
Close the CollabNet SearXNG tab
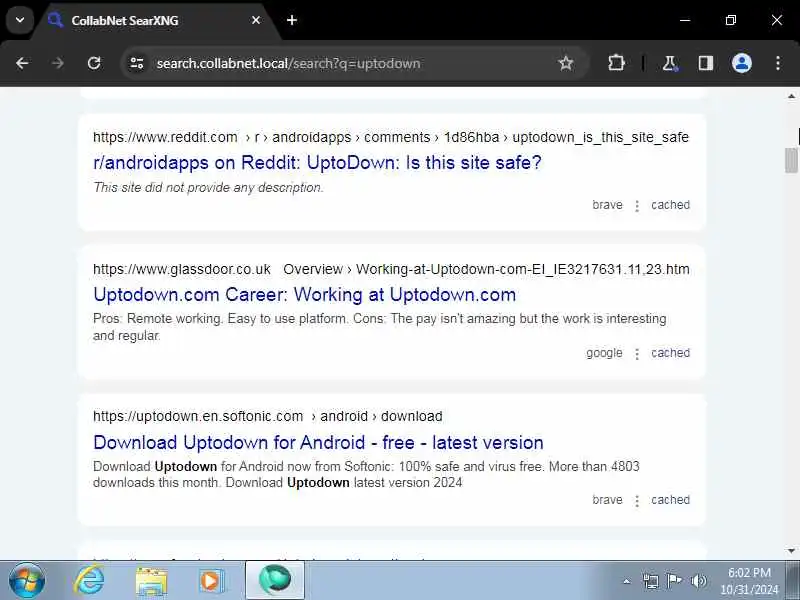[256, 20]
